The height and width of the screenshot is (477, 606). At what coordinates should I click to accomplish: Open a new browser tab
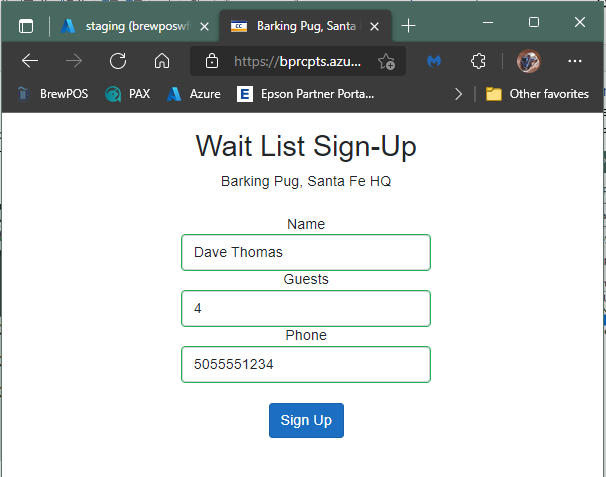(x=408, y=26)
